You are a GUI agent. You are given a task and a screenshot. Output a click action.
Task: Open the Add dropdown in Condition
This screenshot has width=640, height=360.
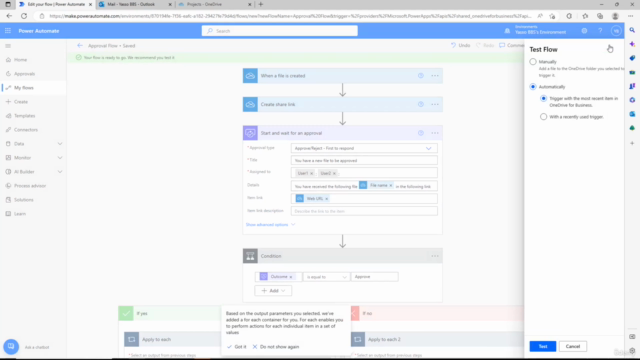pyautogui.click(x=273, y=291)
